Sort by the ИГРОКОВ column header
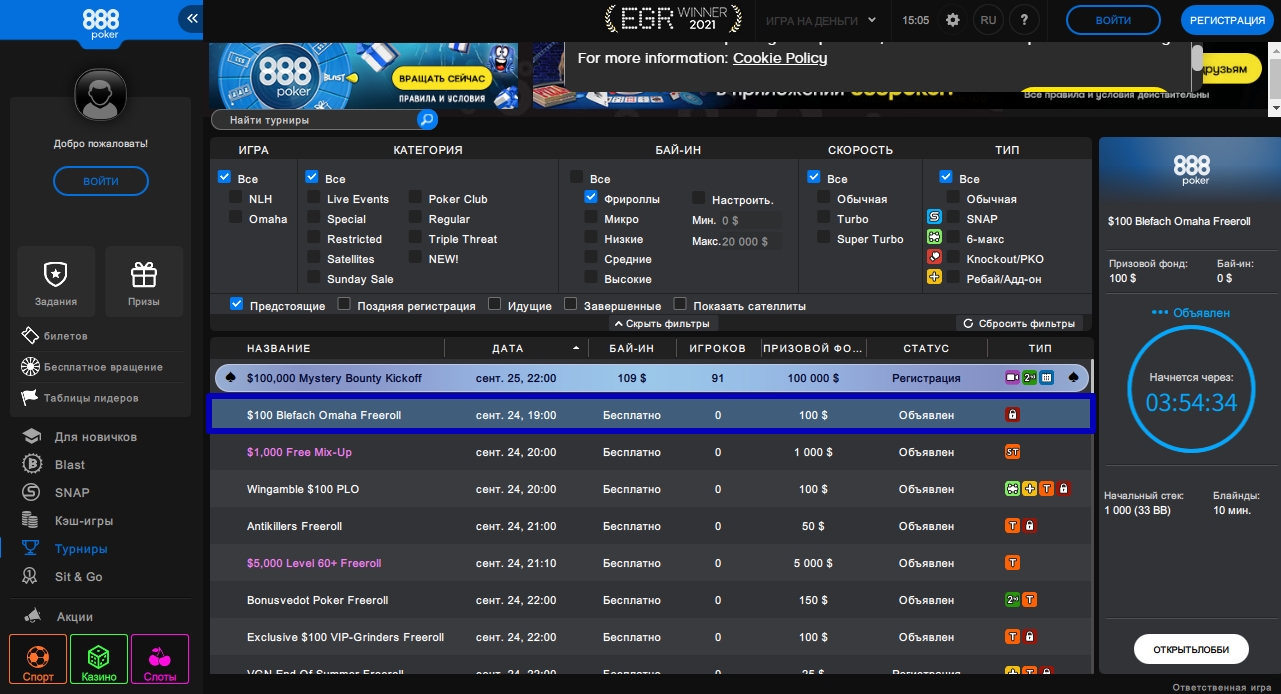This screenshot has height=694, width=1281. coord(718,348)
